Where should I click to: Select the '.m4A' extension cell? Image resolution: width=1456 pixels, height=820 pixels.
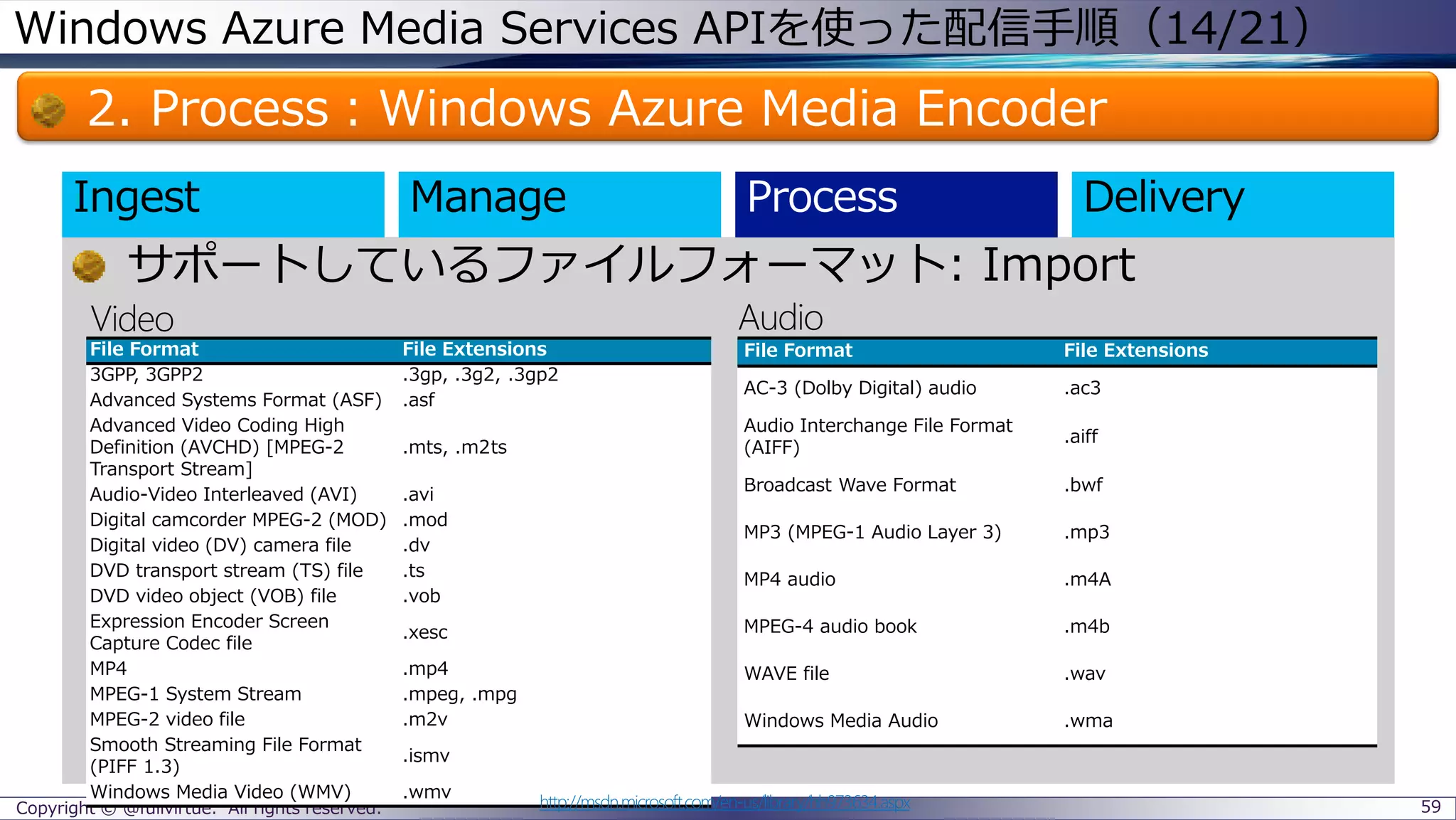pos(1087,580)
